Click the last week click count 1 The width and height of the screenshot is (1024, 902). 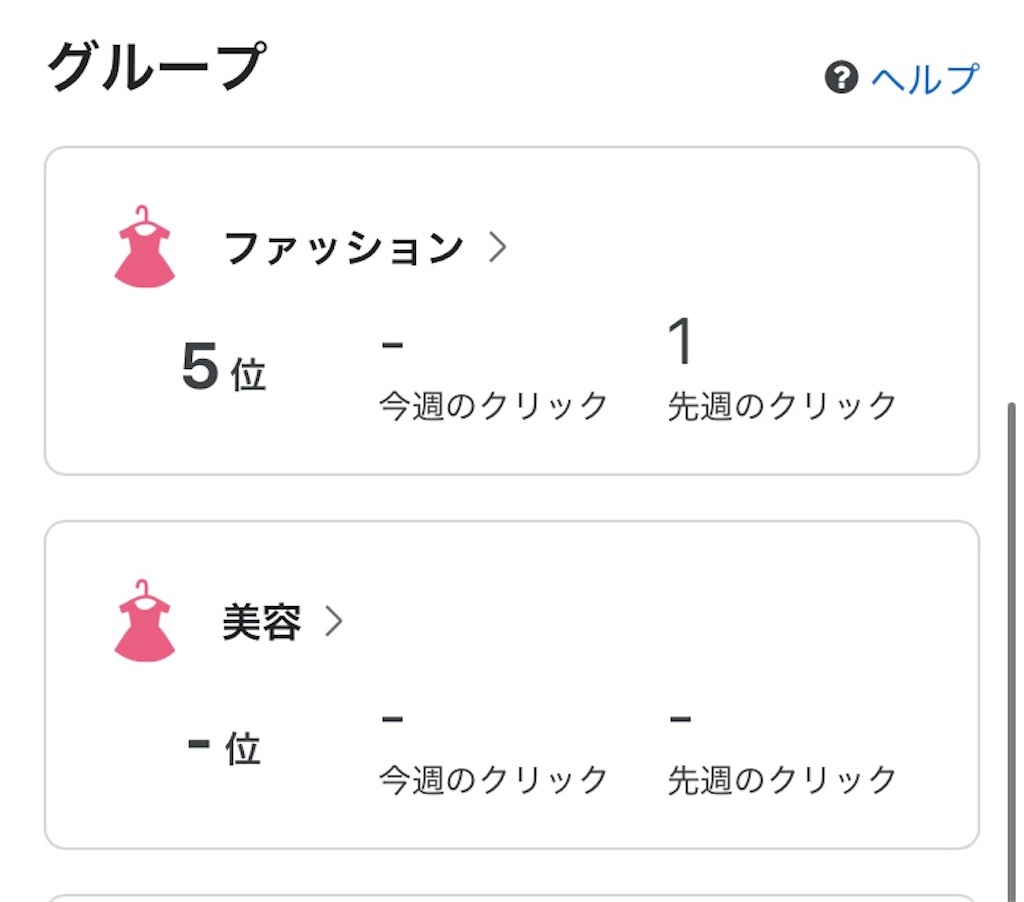[680, 342]
